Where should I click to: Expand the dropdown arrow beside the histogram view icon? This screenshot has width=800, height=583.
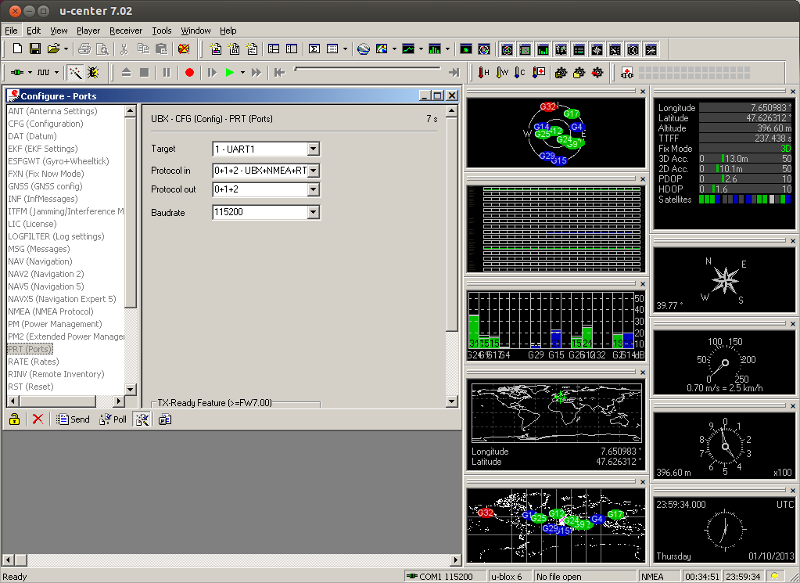[x=447, y=49]
